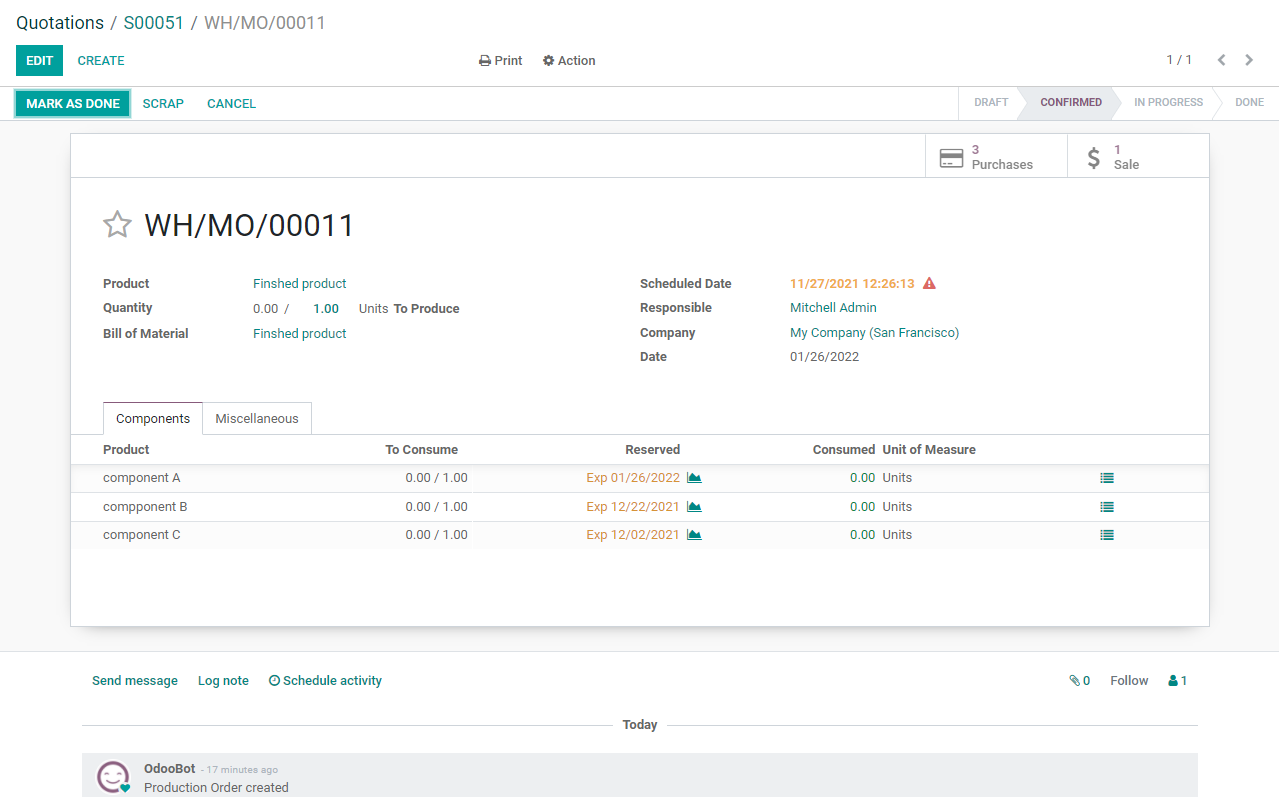The height and width of the screenshot is (797, 1279).
Task: Click the DONE status stage
Action: 1249,103
